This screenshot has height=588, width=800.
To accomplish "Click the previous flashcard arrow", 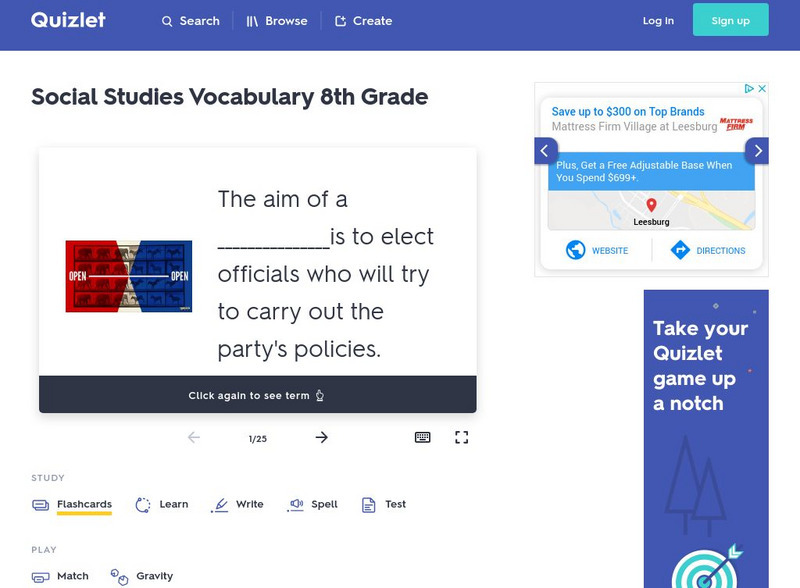I will pyautogui.click(x=194, y=437).
